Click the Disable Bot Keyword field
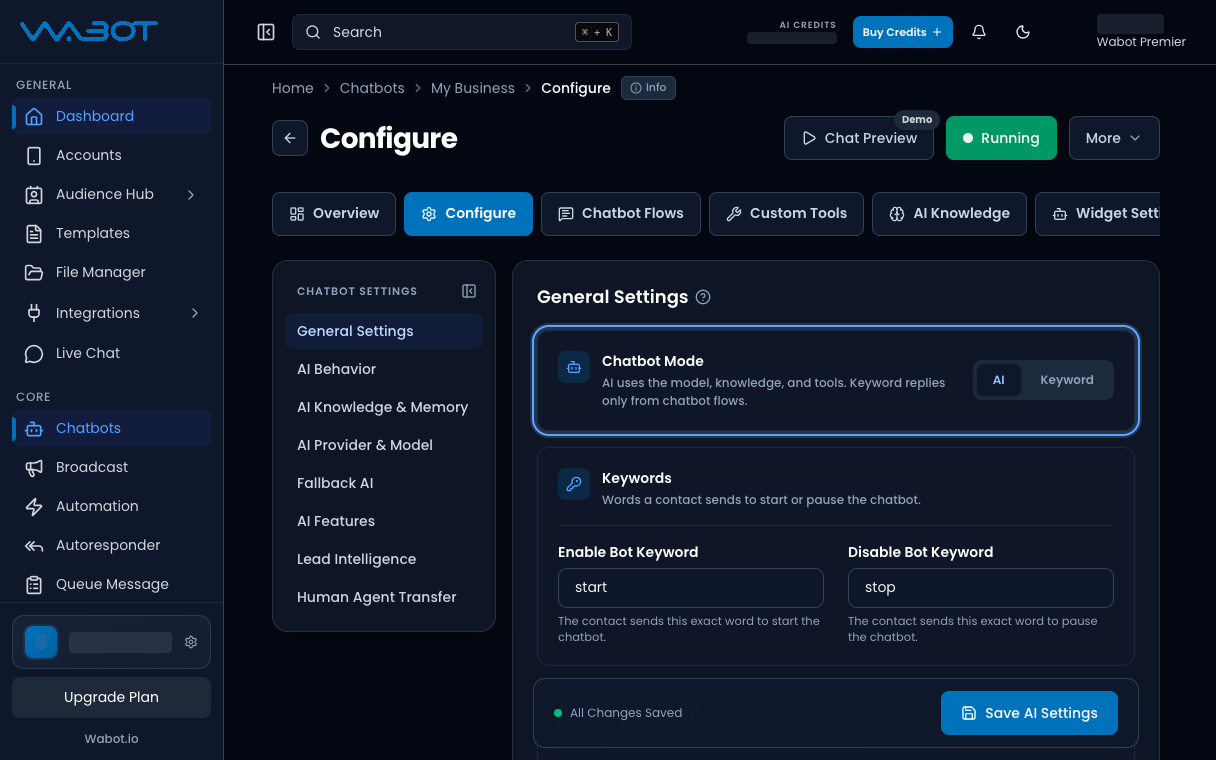This screenshot has width=1216, height=760. pos(981,588)
